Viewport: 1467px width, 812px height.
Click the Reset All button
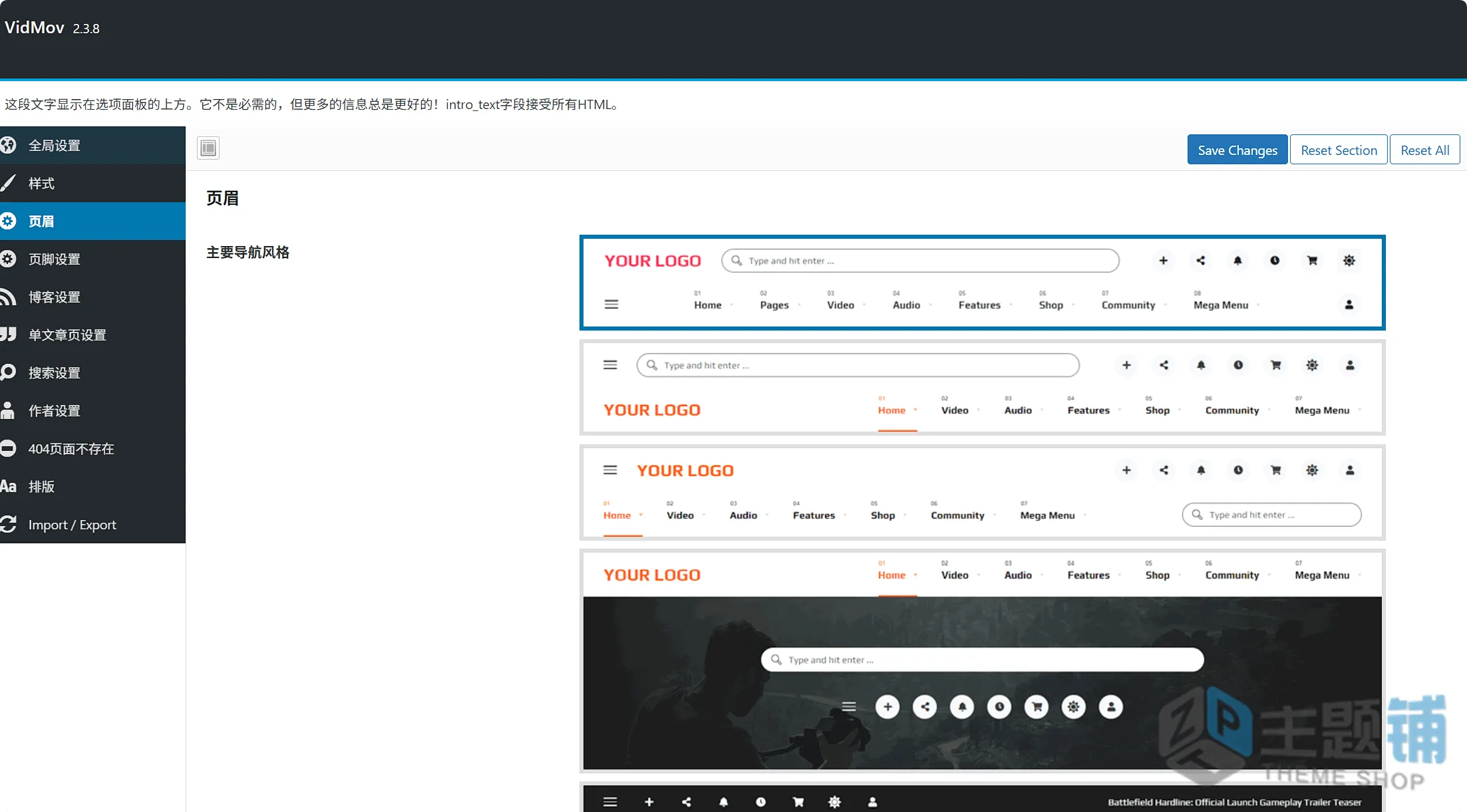pyautogui.click(x=1424, y=150)
